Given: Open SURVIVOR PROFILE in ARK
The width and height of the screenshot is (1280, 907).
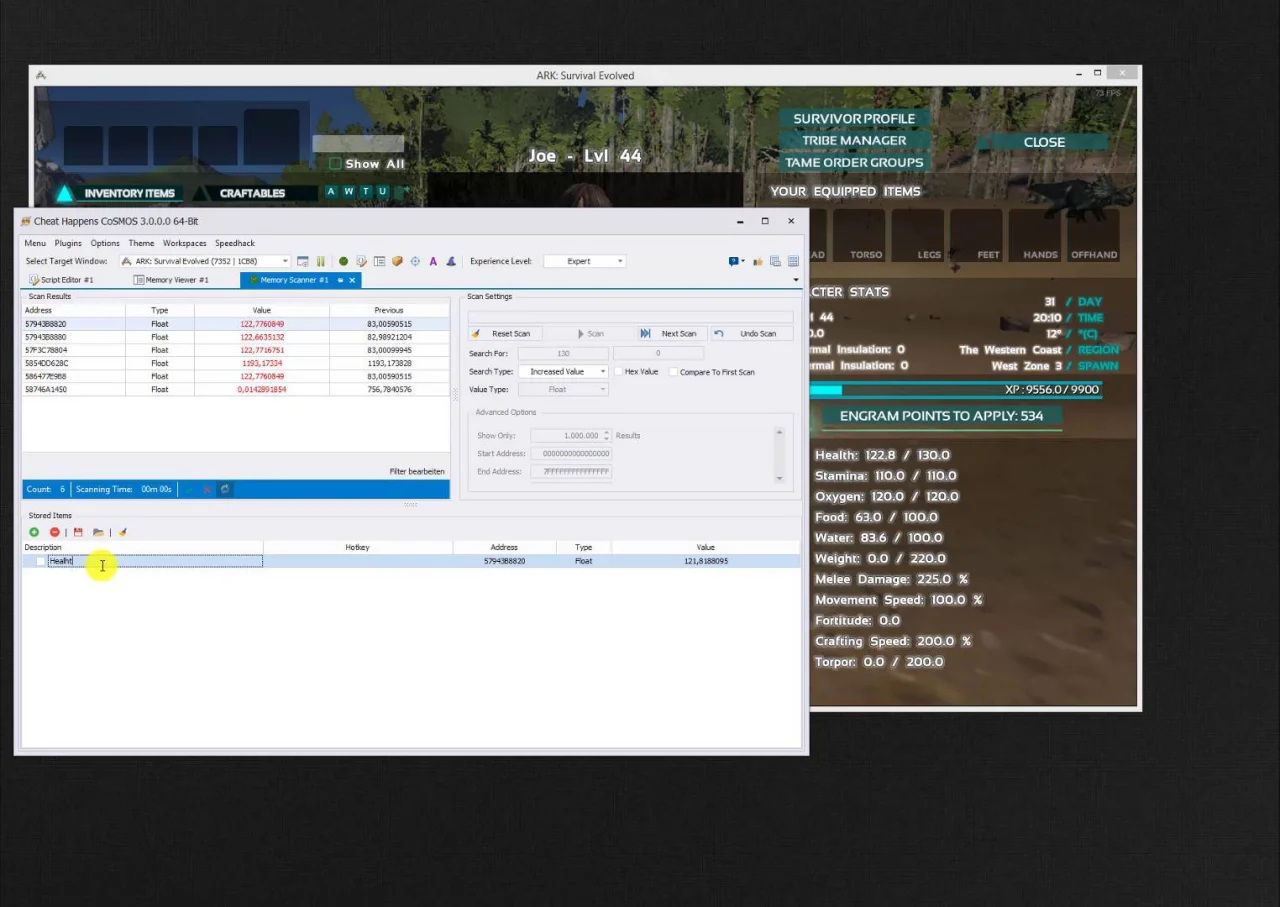Looking at the screenshot, I should point(854,118).
